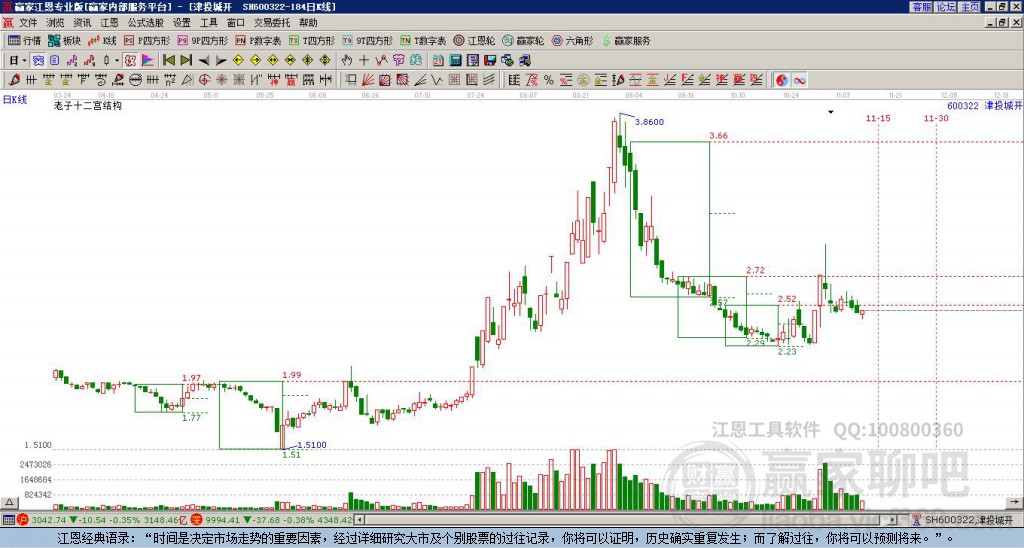The width and height of the screenshot is (1024, 548).
Task: Click the 3.8600 peak price label
Action: pyautogui.click(x=649, y=122)
